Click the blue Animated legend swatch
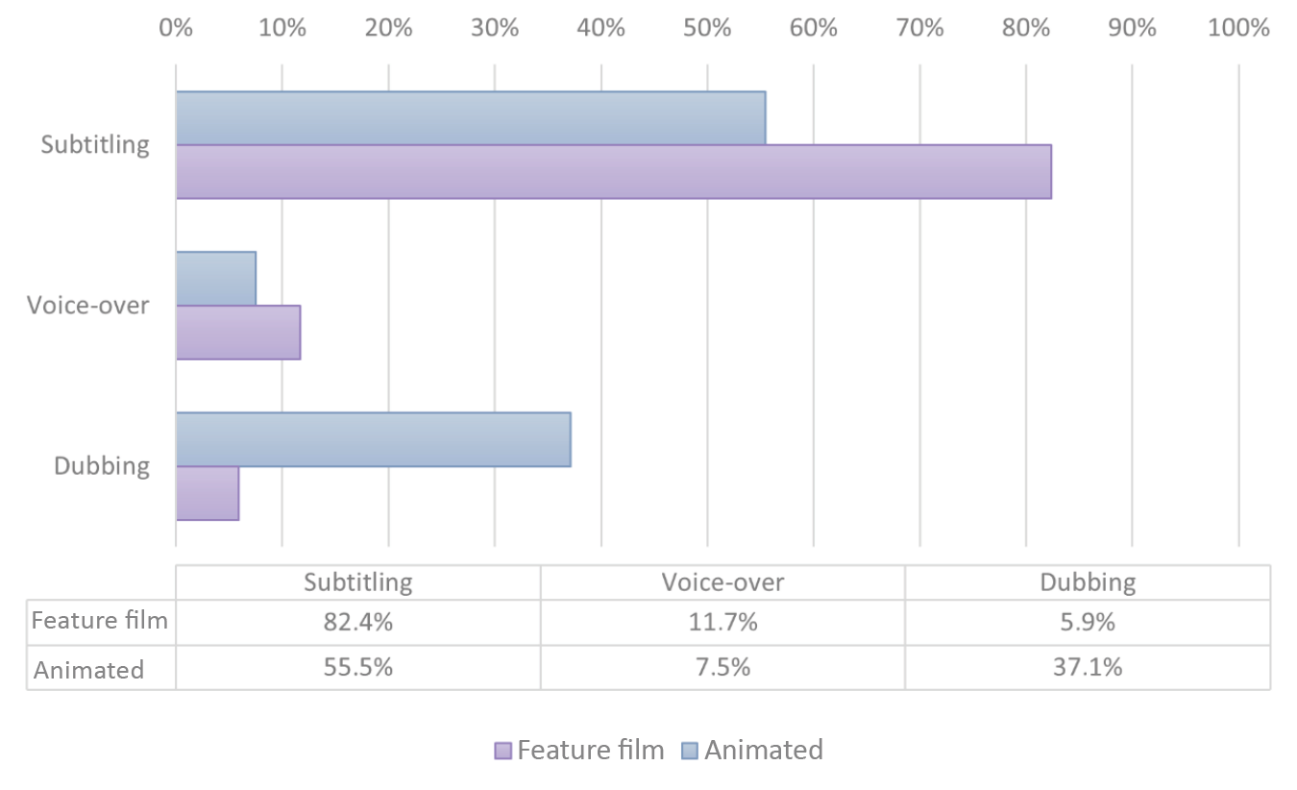 pyautogui.click(x=692, y=751)
